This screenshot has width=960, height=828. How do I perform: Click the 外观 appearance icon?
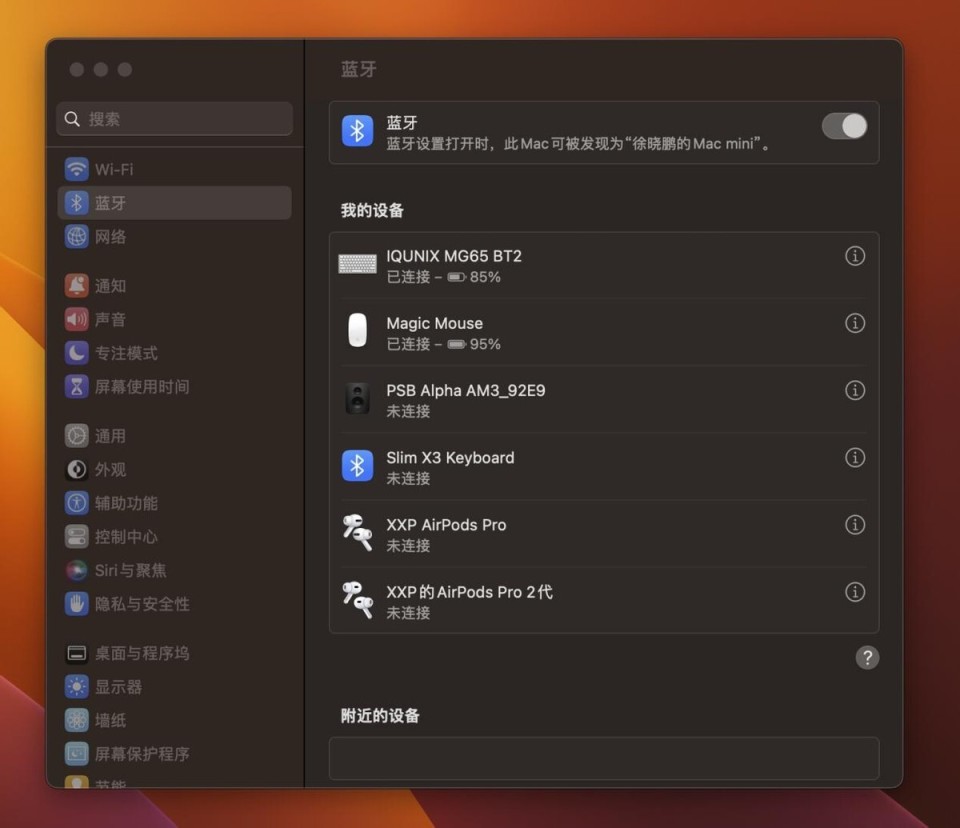(77, 469)
